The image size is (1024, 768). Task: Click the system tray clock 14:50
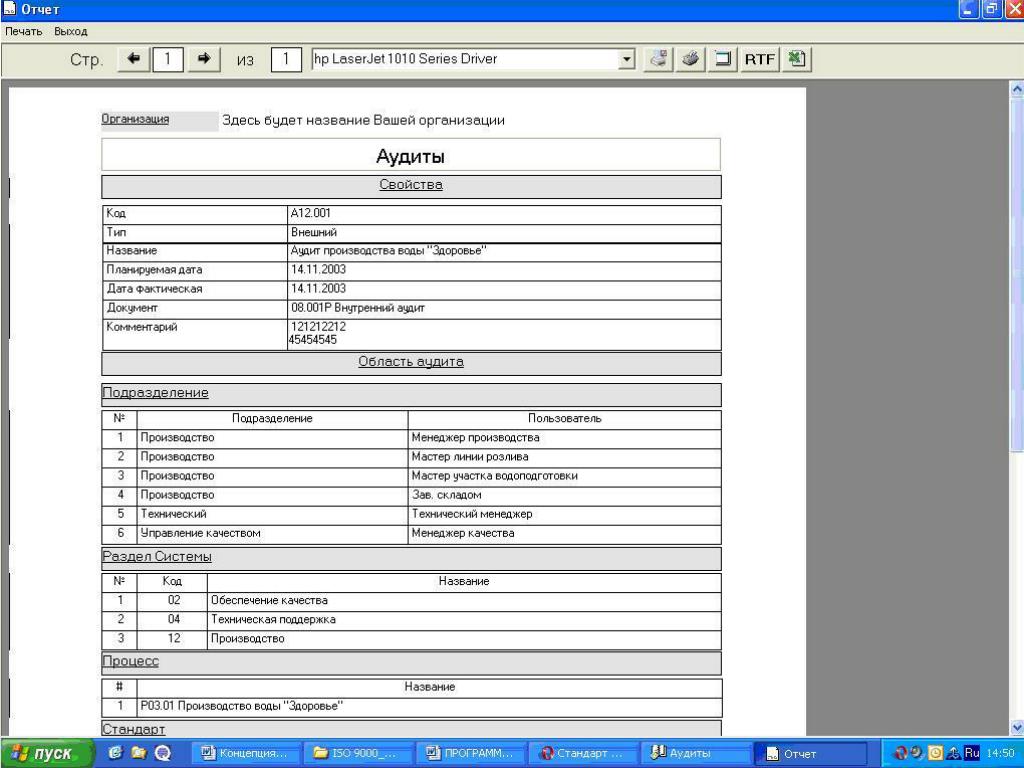tap(1000, 754)
